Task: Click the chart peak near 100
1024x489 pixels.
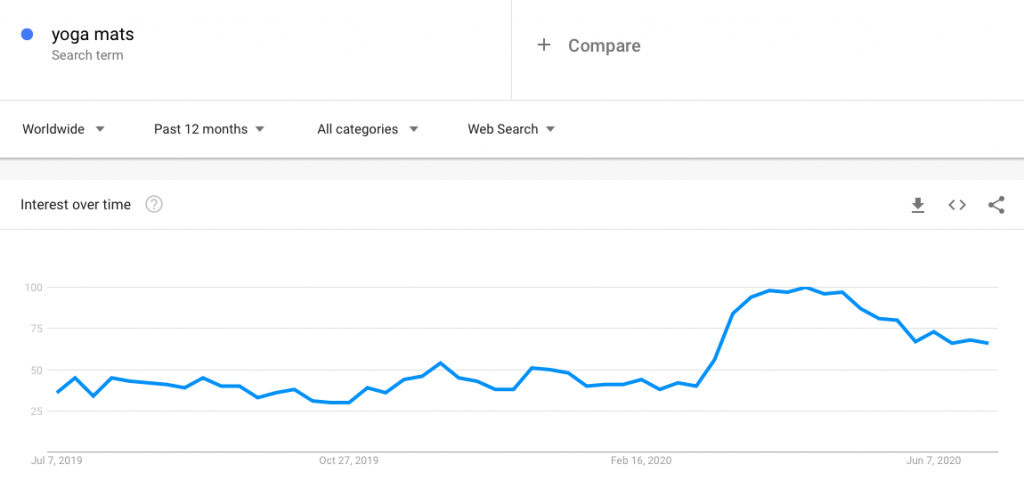Action: coord(807,287)
